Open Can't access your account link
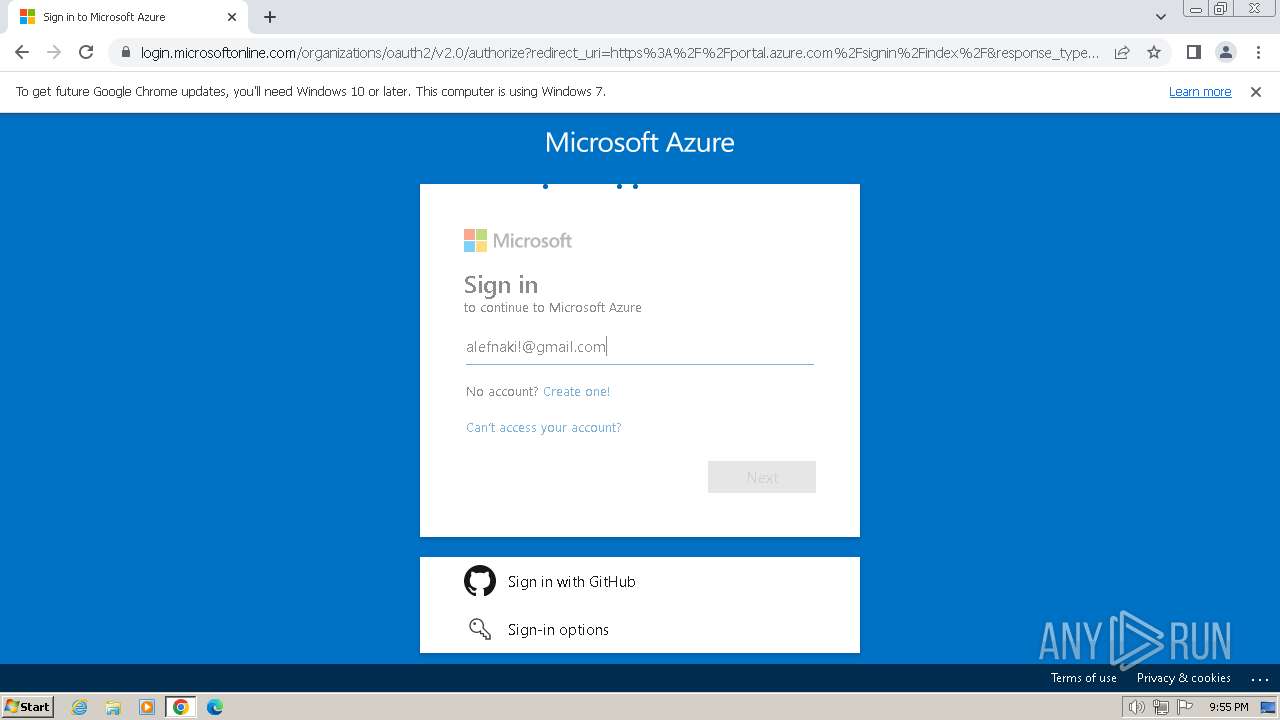Screen dimensions: 1280x720 (x=544, y=427)
